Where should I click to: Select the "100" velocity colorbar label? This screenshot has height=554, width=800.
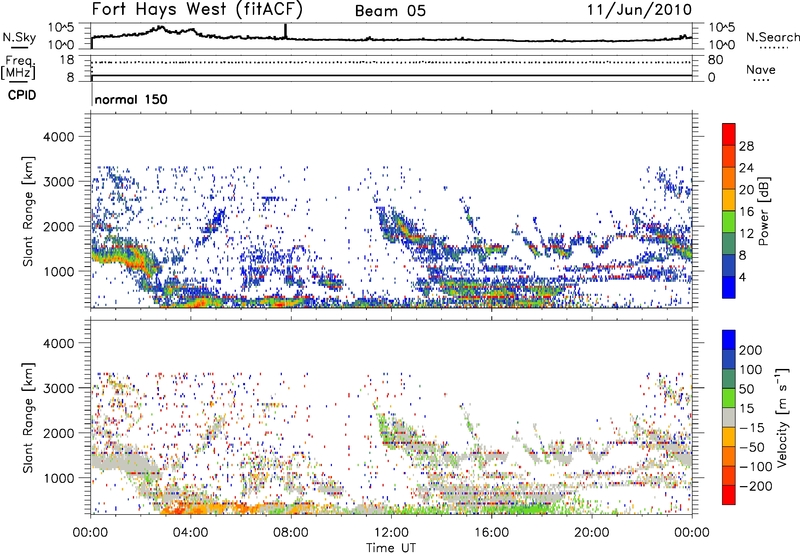pos(751,370)
